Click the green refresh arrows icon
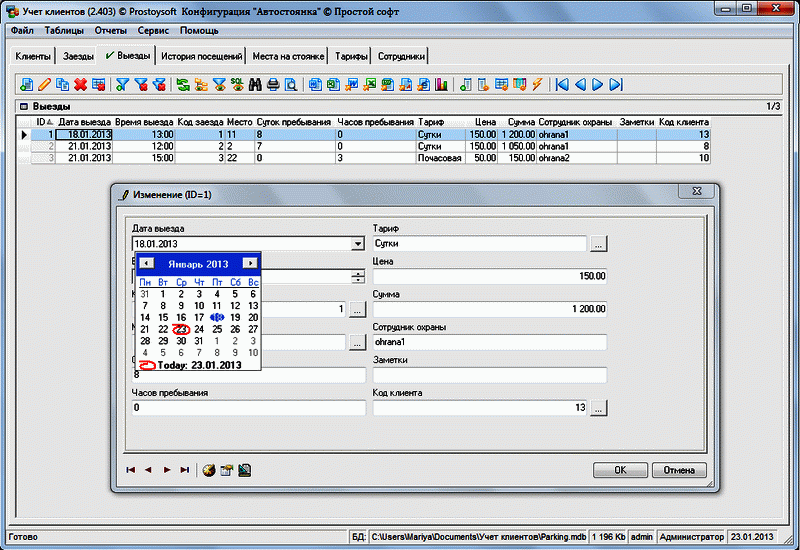 (x=183, y=85)
